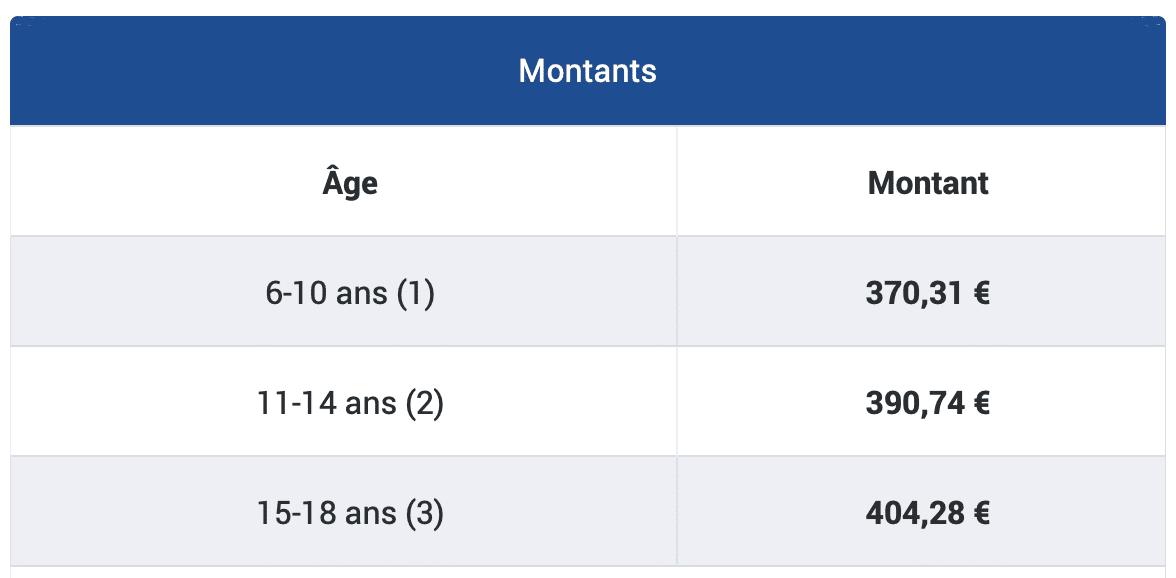Click the euro sign after 404,28
This screenshot has height=578, width=1176.
click(x=981, y=513)
